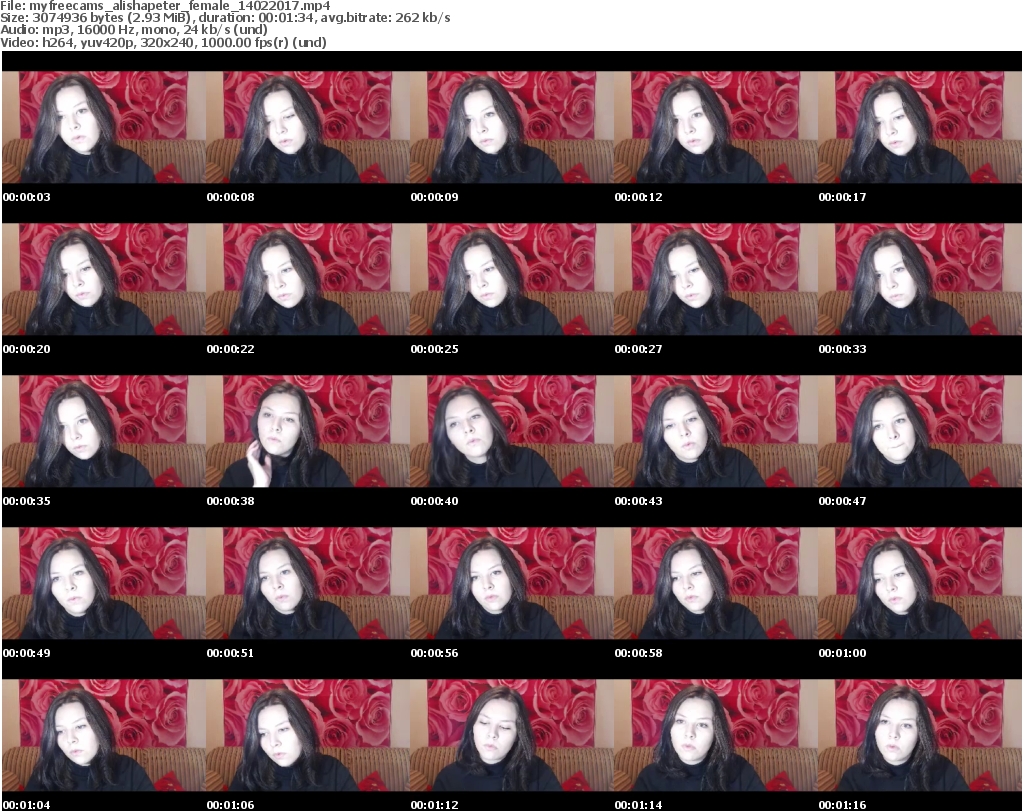Image resolution: width=1024 pixels, height=811 pixels.
Task: Click the timestamp label 00:00:17
Action: [x=842, y=197]
